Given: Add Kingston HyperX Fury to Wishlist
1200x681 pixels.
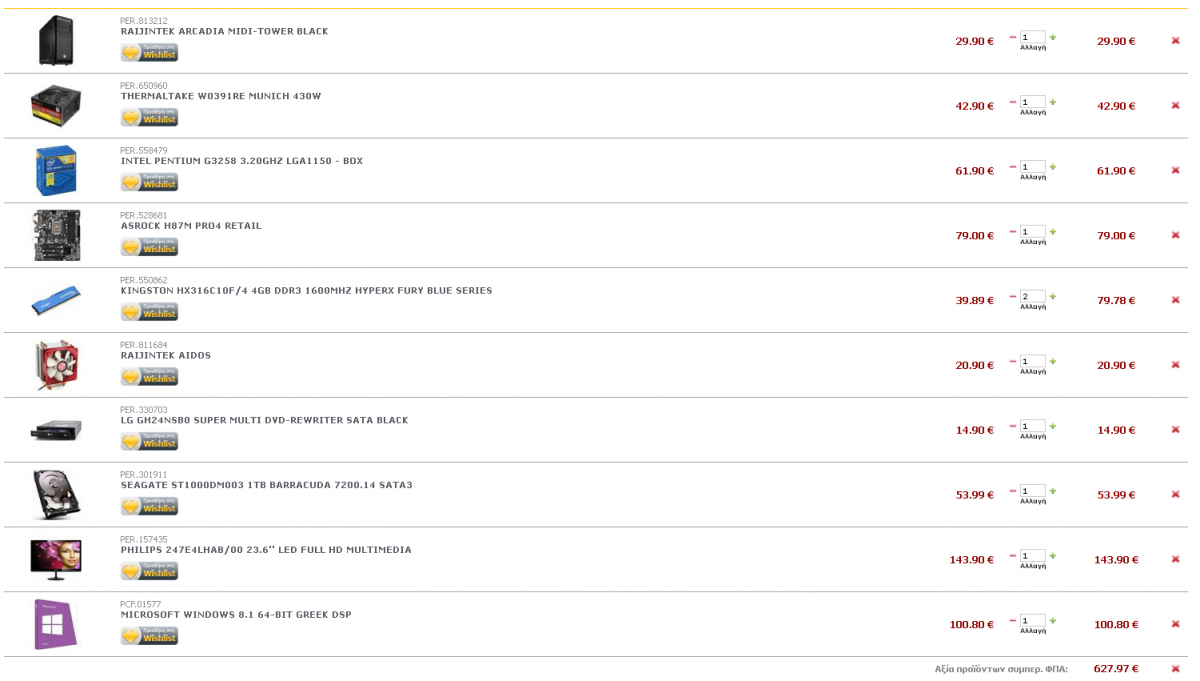Looking at the screenshot, I should (x=149, y=312).
